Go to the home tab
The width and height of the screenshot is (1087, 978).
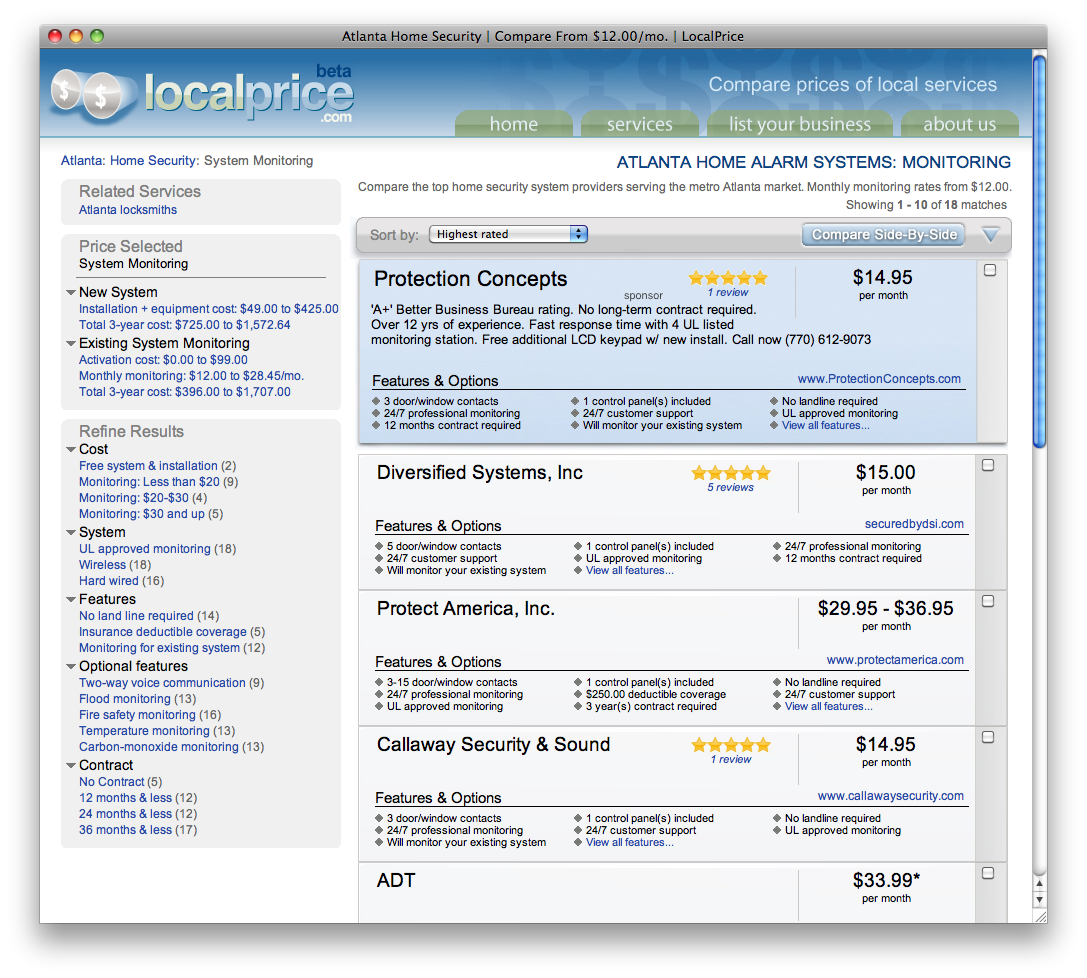tap(514, 124)
